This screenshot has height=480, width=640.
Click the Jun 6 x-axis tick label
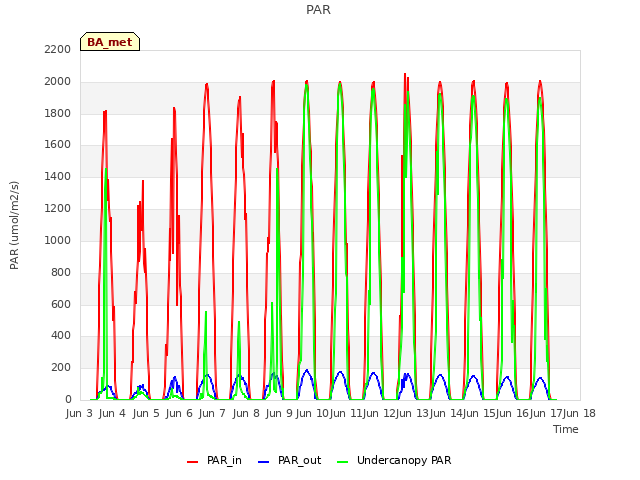click(179, 413)
